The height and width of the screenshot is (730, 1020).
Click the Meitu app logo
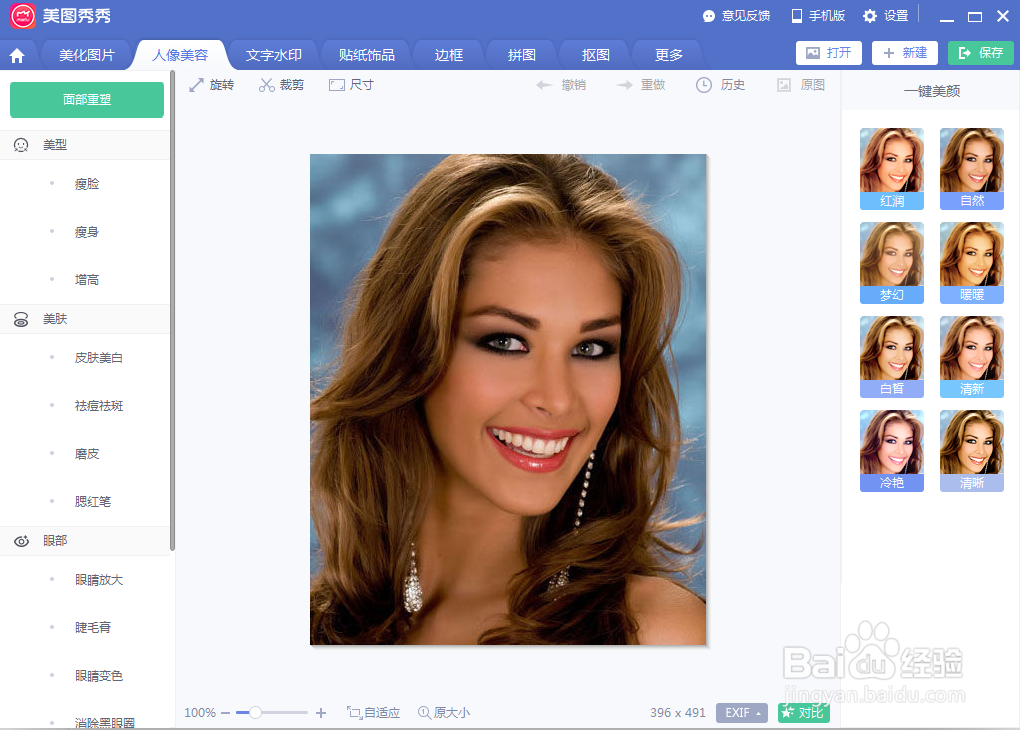click(x=23, y=16)
